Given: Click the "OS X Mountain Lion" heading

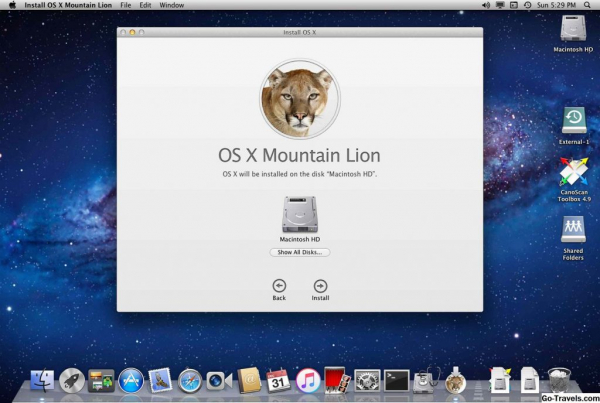Looking at the screenshot, I should [x=299, y=155].
